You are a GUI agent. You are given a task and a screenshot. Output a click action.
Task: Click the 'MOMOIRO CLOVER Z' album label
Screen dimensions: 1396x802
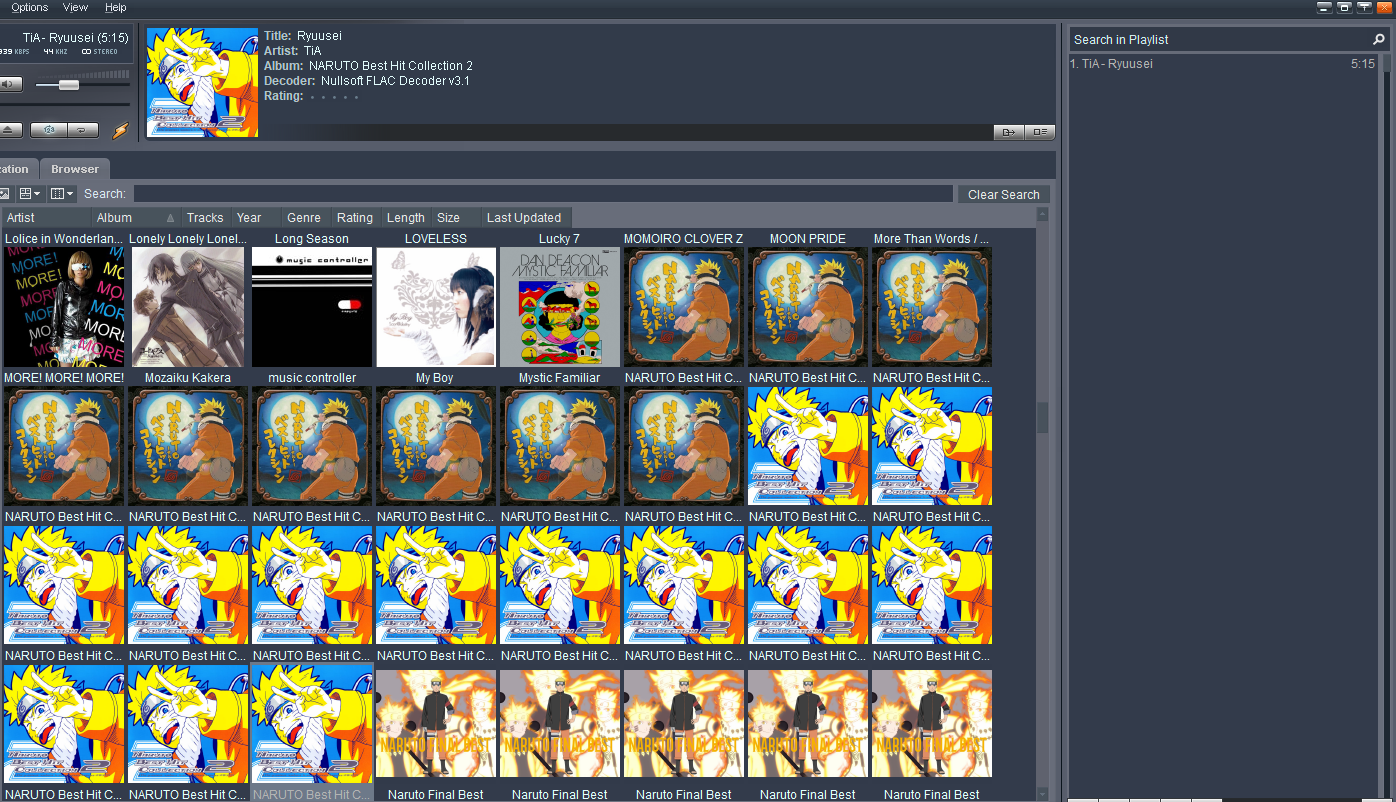tap(684, 239)
